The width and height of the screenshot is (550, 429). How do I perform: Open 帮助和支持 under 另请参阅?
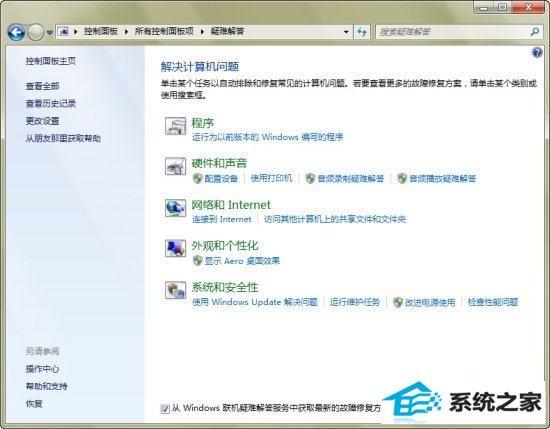pyautogui.click(x=46, y=387)
